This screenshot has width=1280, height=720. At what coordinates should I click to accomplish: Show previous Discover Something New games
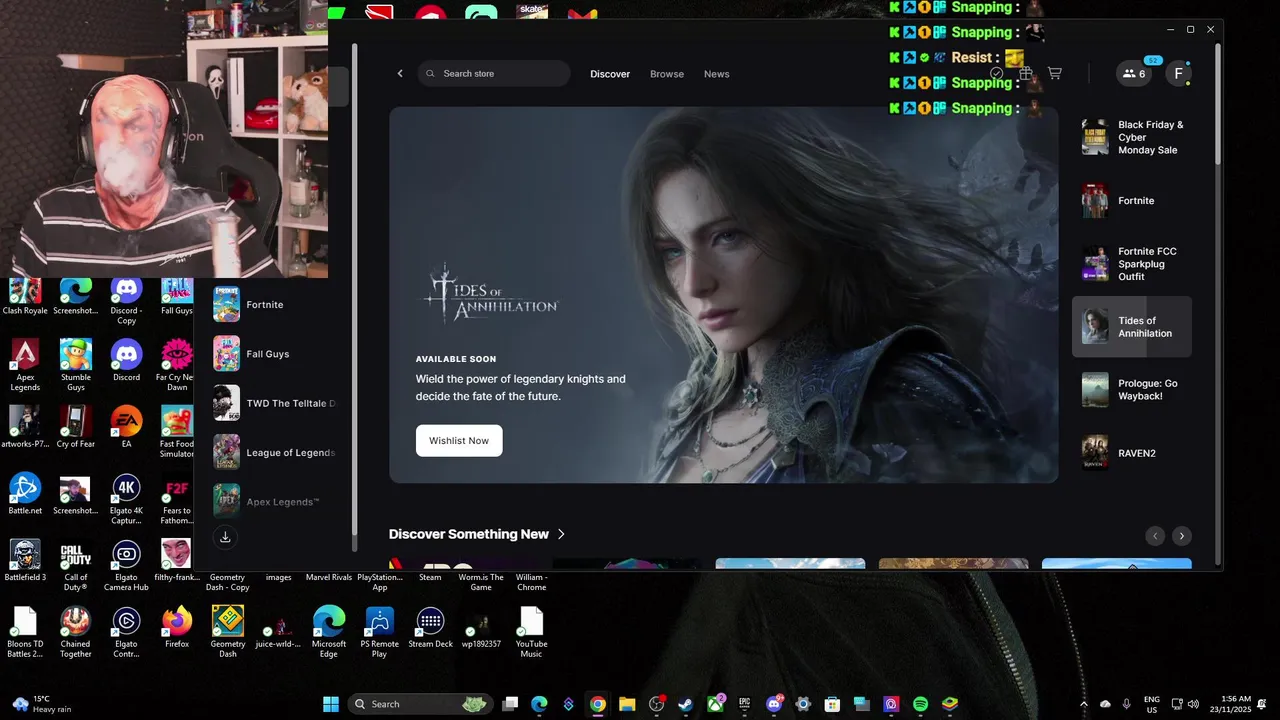coord(1155,536)
